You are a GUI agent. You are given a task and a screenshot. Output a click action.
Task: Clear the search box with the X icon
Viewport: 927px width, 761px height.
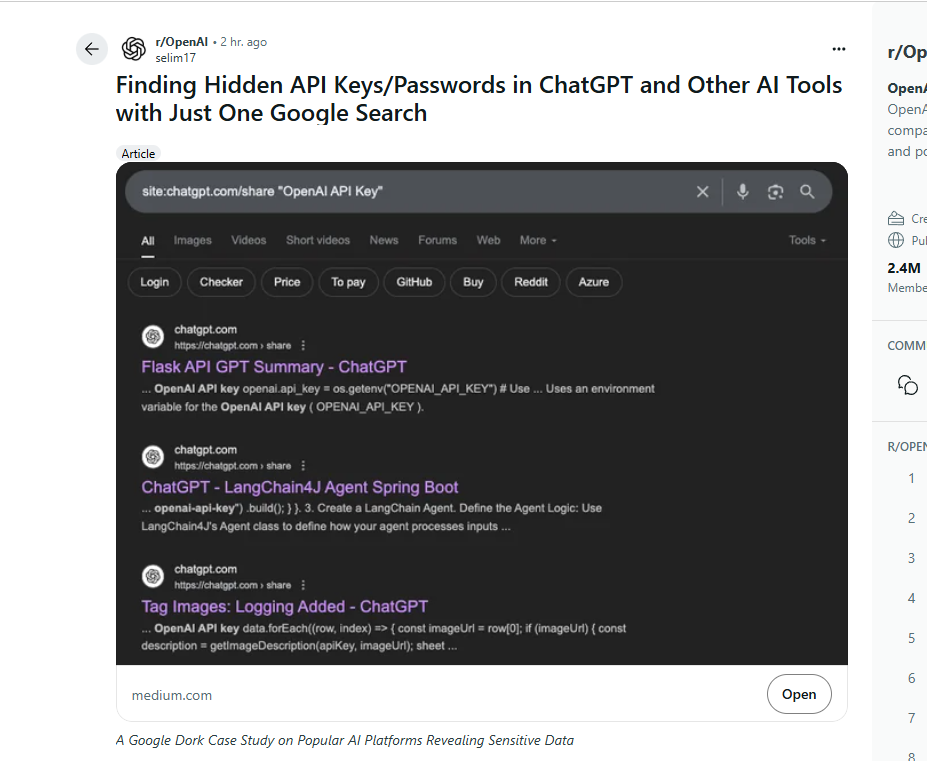click(x=702, y=192)
